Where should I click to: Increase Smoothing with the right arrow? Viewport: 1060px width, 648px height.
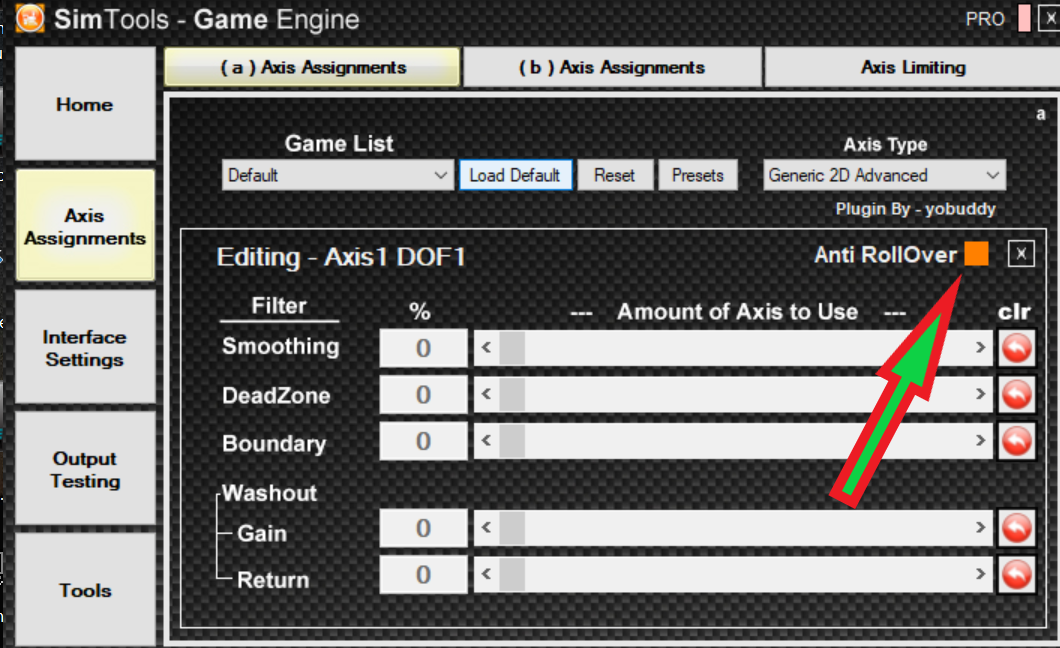tap(980, 348)
